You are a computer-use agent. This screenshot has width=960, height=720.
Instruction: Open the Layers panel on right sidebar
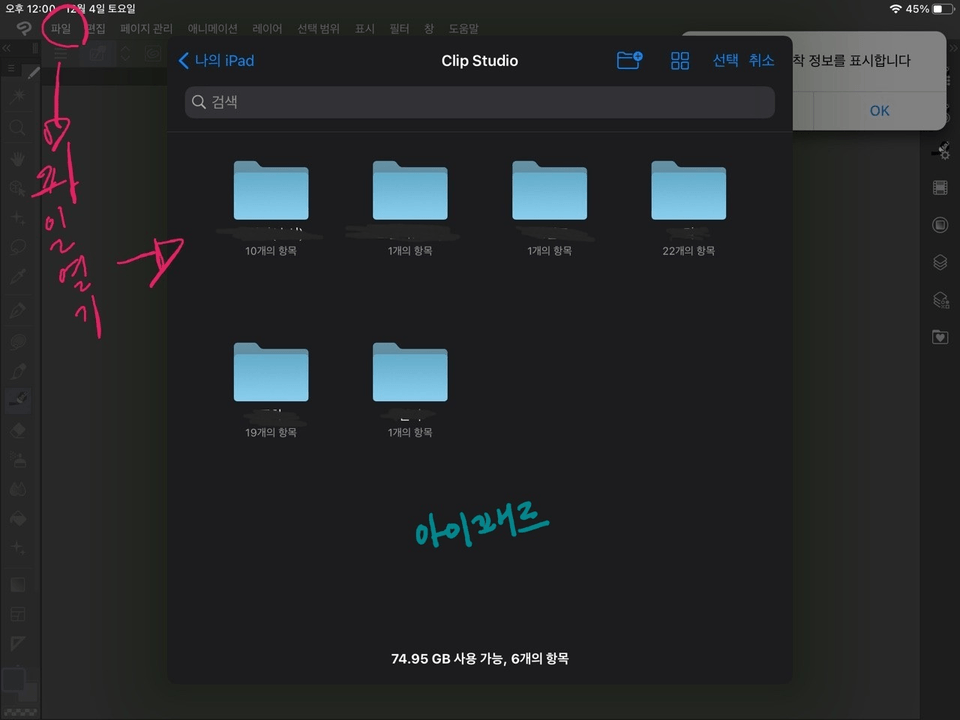coord(940,262)
